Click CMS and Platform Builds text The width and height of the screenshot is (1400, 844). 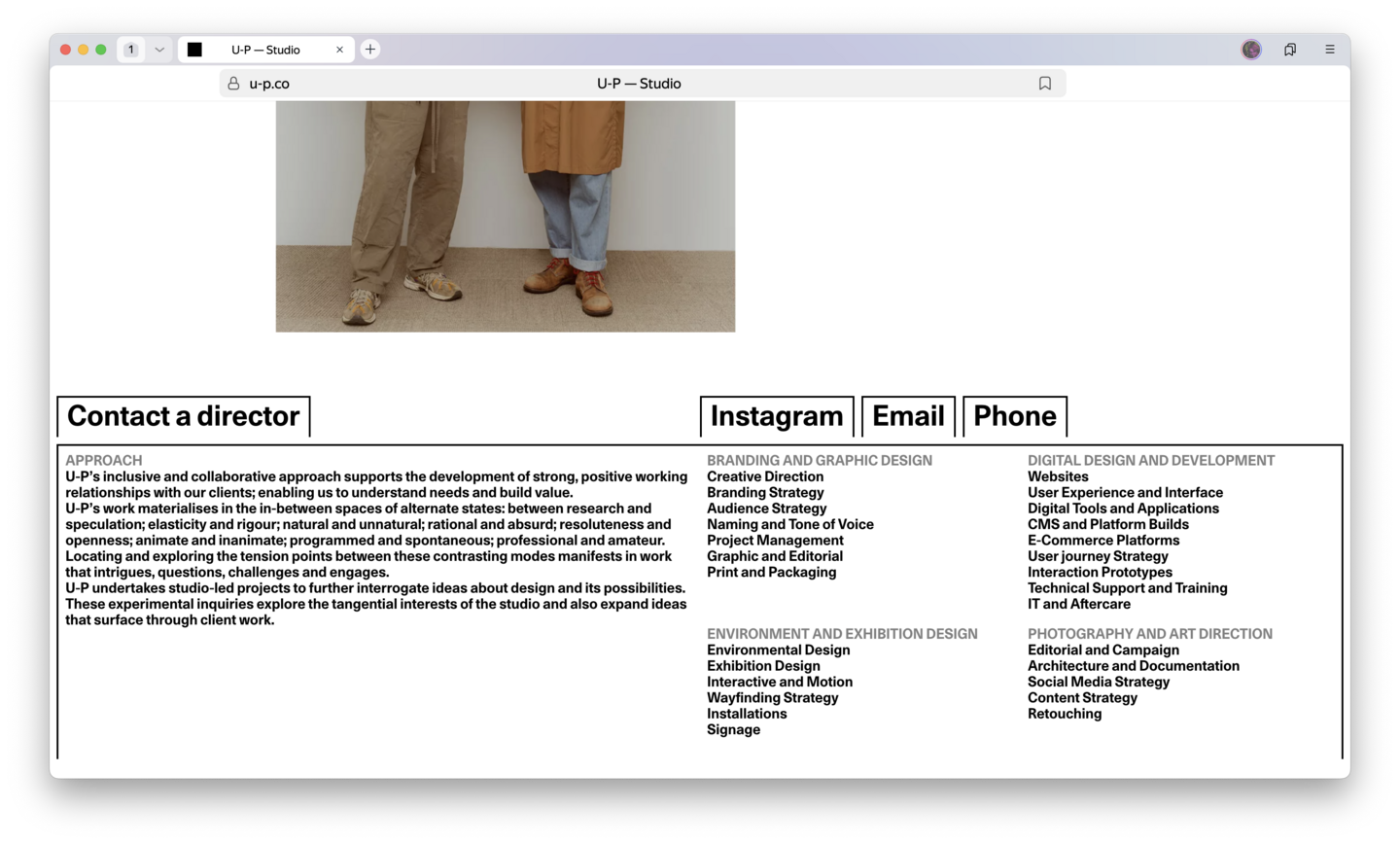[x=1108, y=524]
